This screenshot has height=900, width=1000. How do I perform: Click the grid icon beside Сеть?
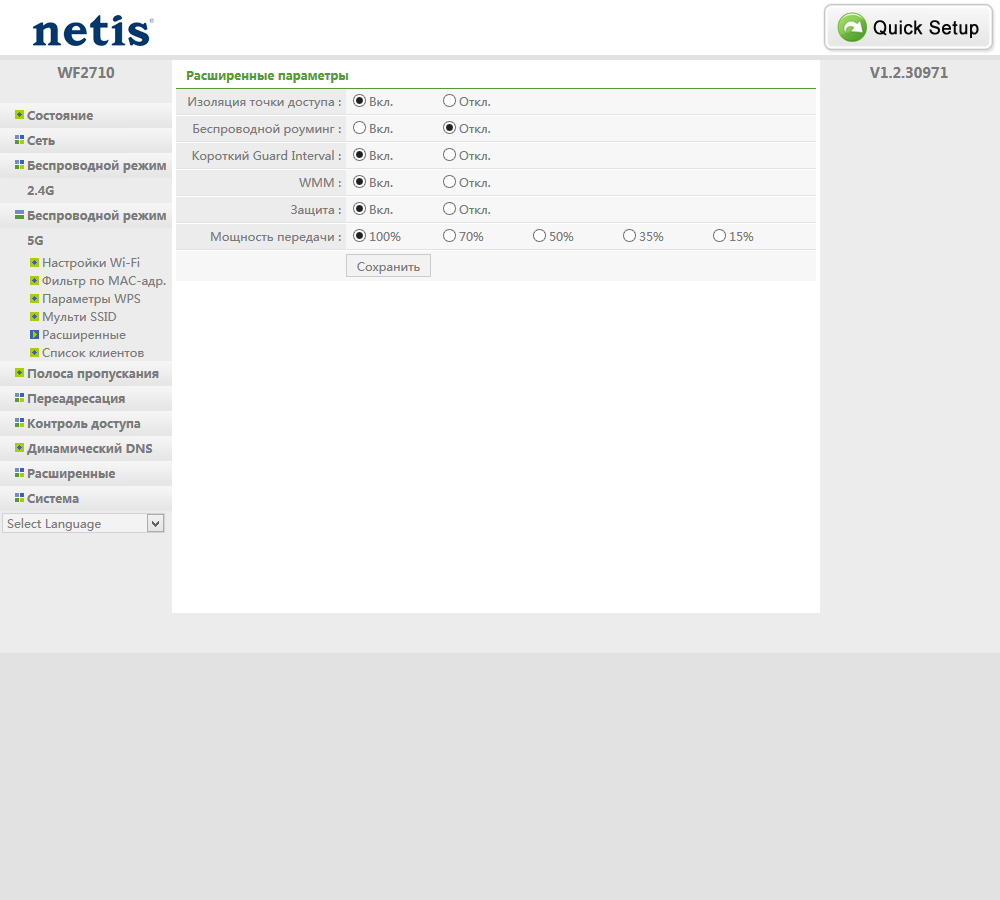19,140
